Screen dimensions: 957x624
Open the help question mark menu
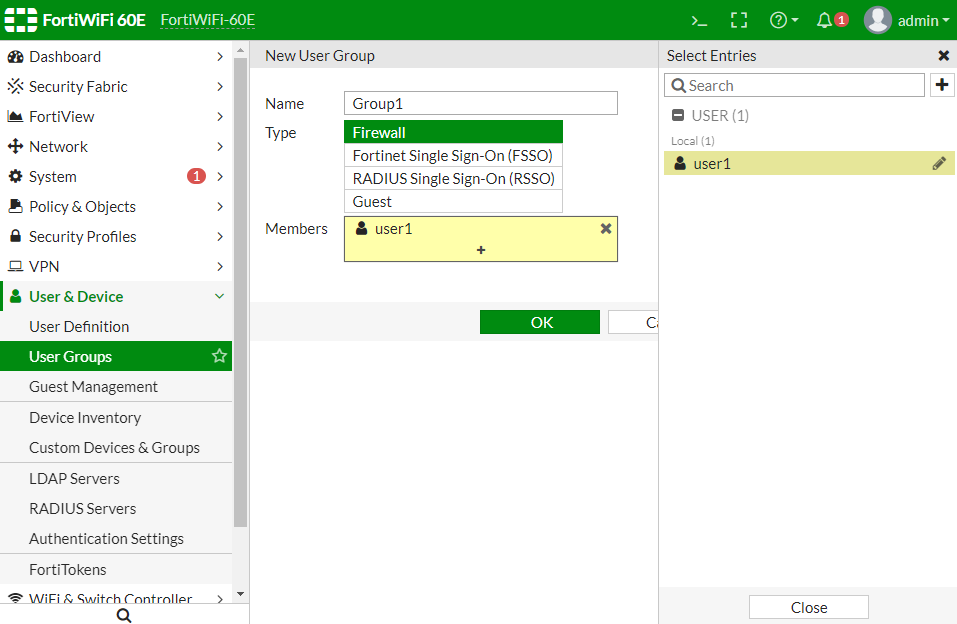(784, 21)
